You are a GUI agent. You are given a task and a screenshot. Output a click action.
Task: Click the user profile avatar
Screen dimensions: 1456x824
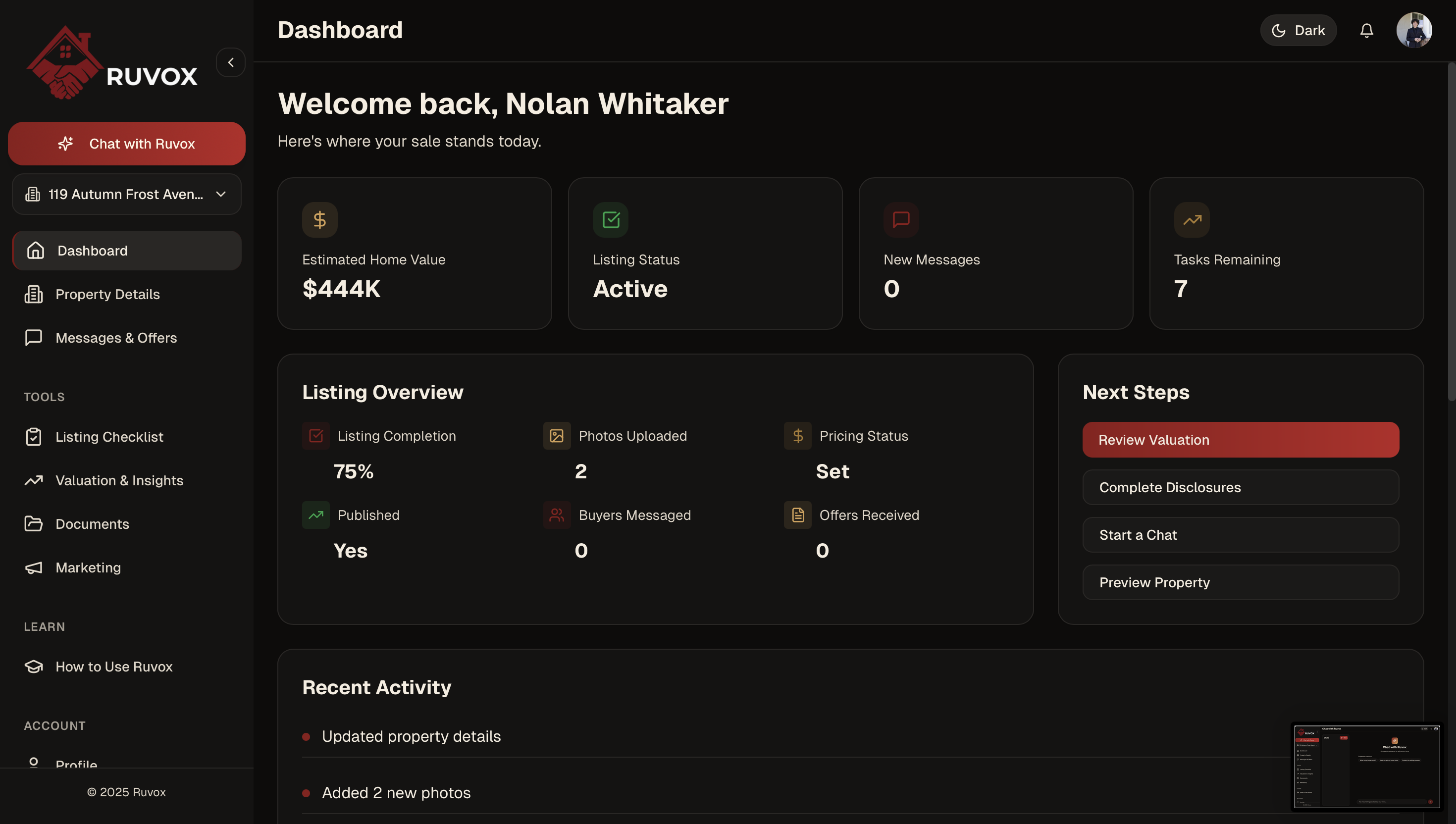click(x=1413, y=31)
